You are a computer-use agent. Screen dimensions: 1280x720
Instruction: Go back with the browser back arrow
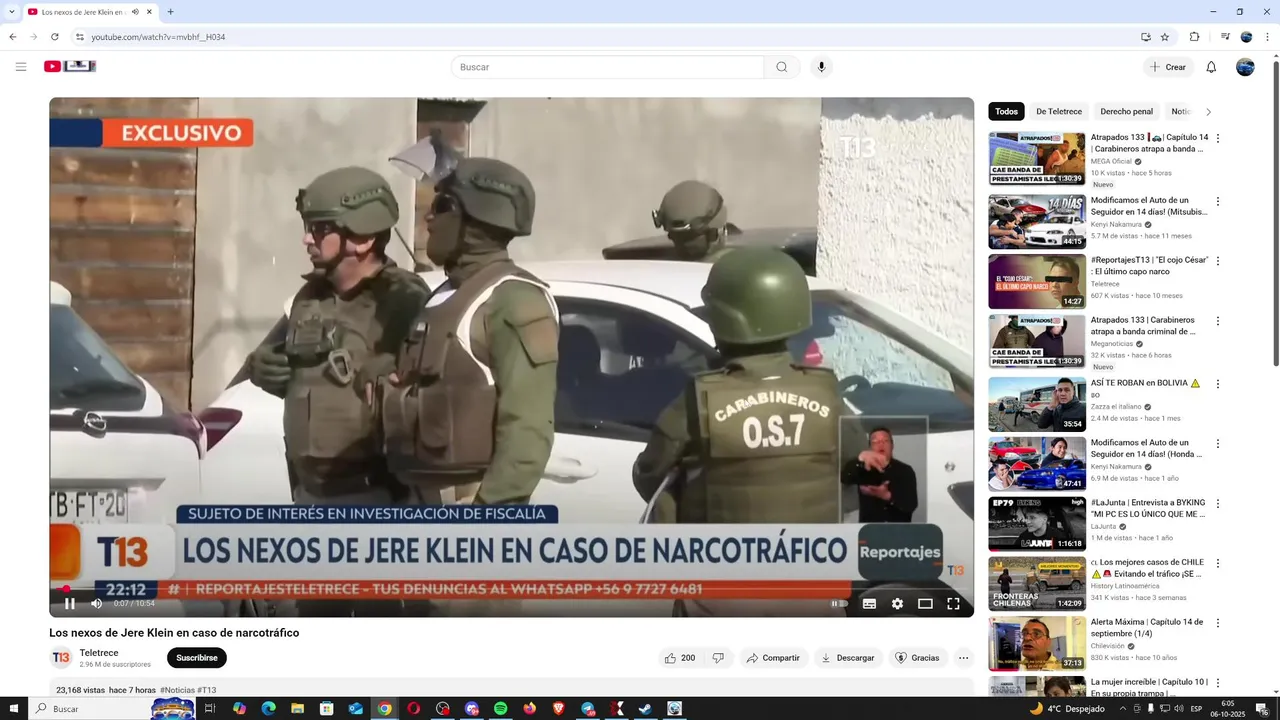point(13,37)
